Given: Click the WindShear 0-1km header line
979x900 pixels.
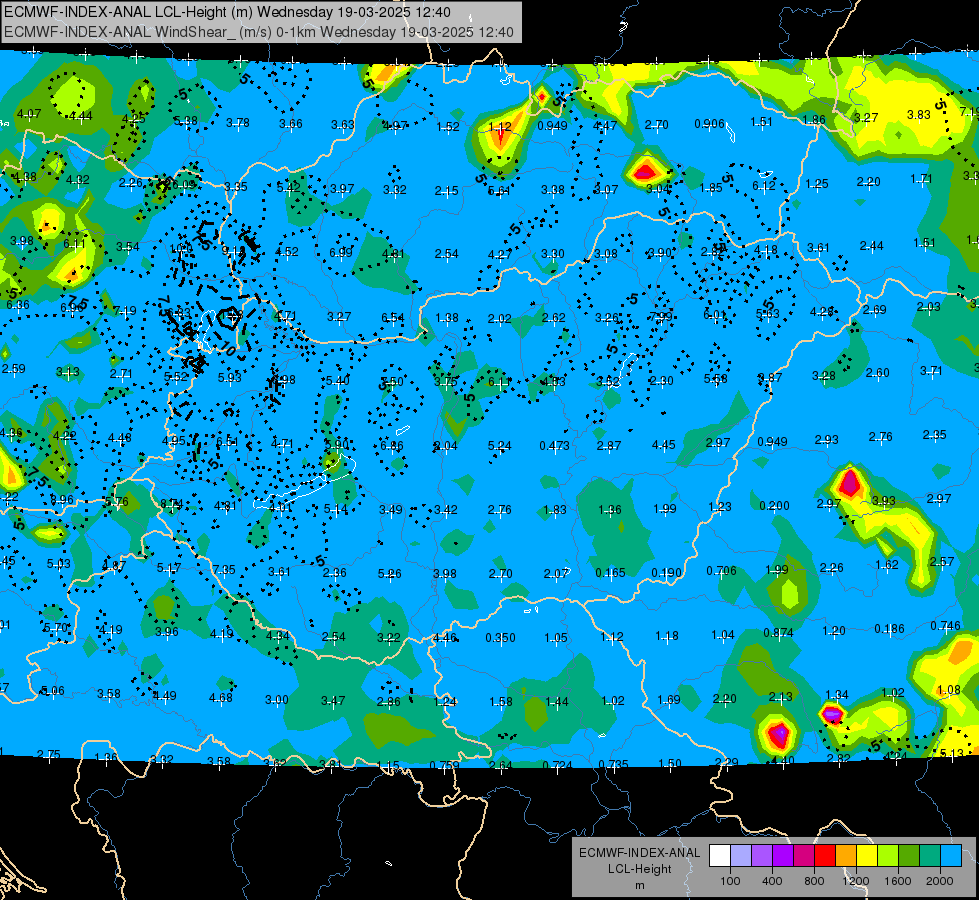Looking at the screenshot, I should [258, 32].
